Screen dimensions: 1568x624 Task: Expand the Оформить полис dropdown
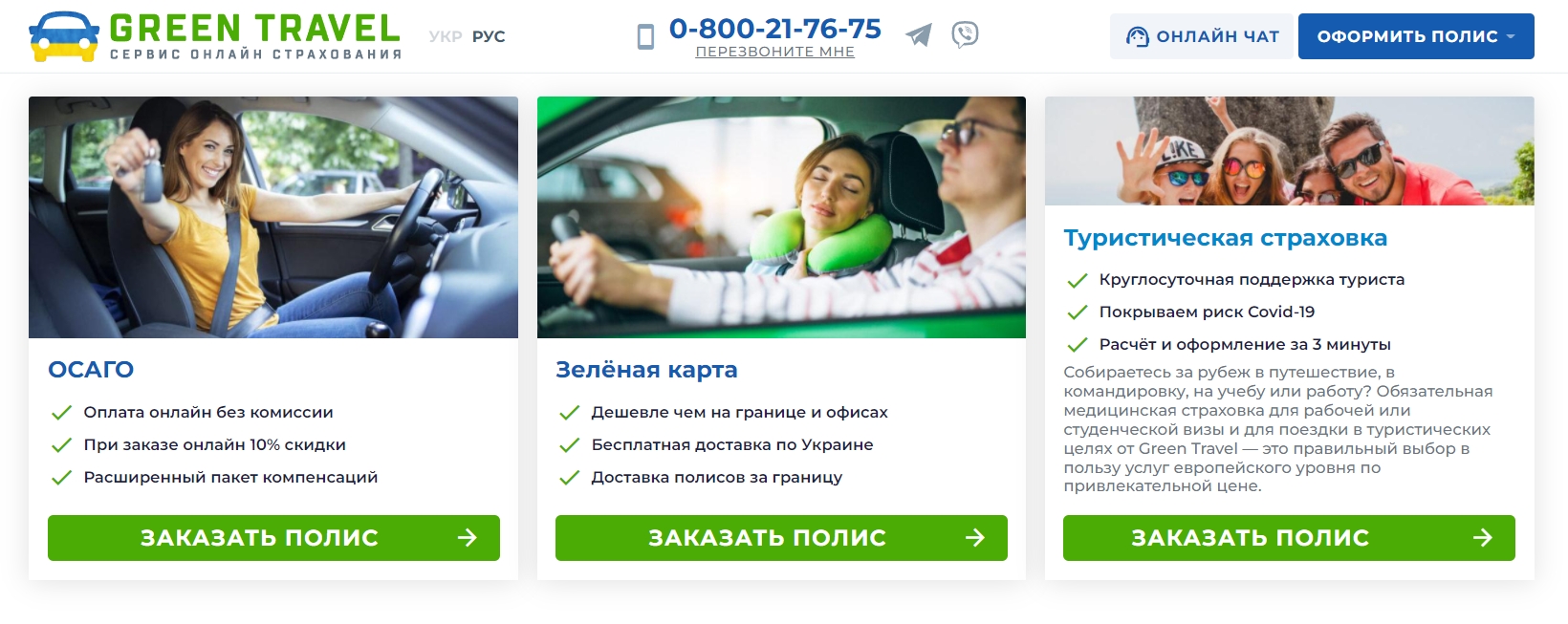point(1416,36)
